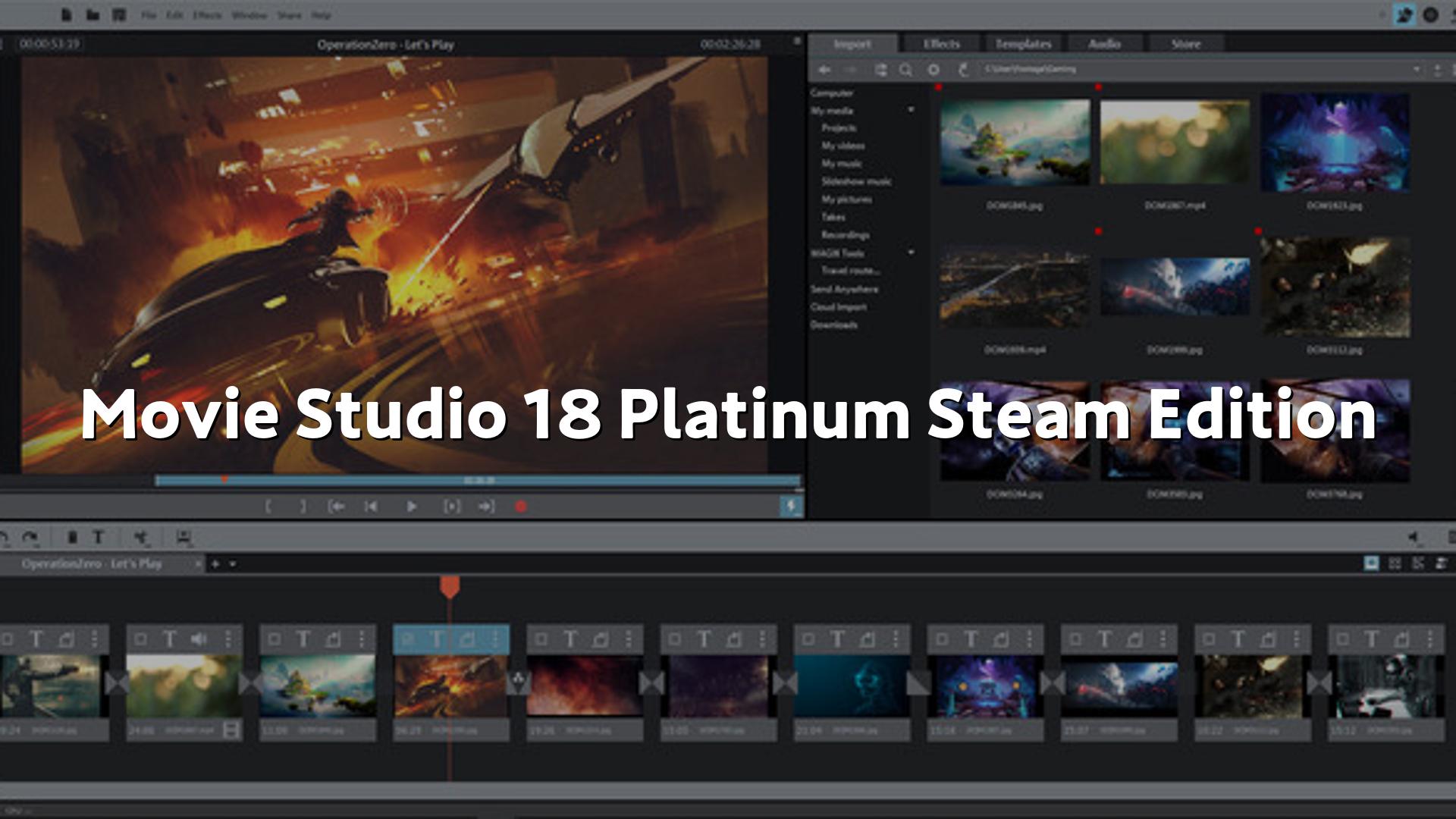The height and width of the screenshot is (819, 1456).
Task: Set the range out-point bracket
Action: (x=303, y=507)
